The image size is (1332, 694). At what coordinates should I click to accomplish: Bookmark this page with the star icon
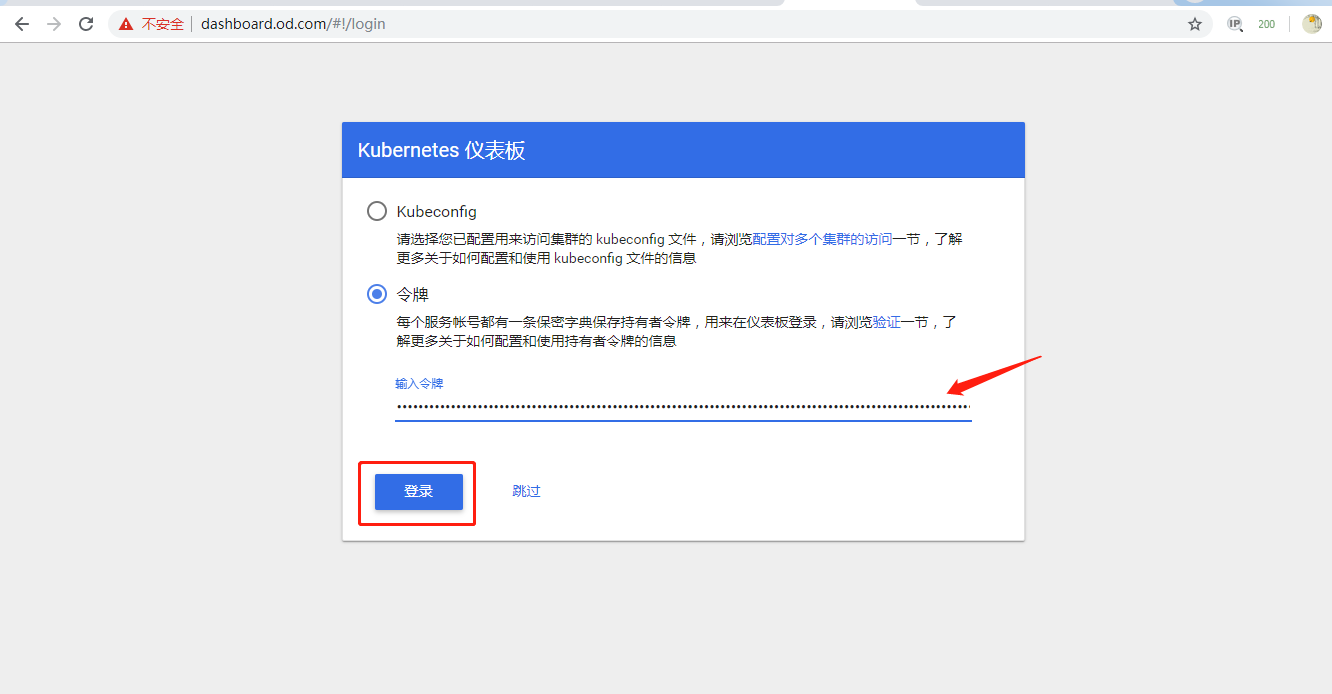coord(1195,24)
